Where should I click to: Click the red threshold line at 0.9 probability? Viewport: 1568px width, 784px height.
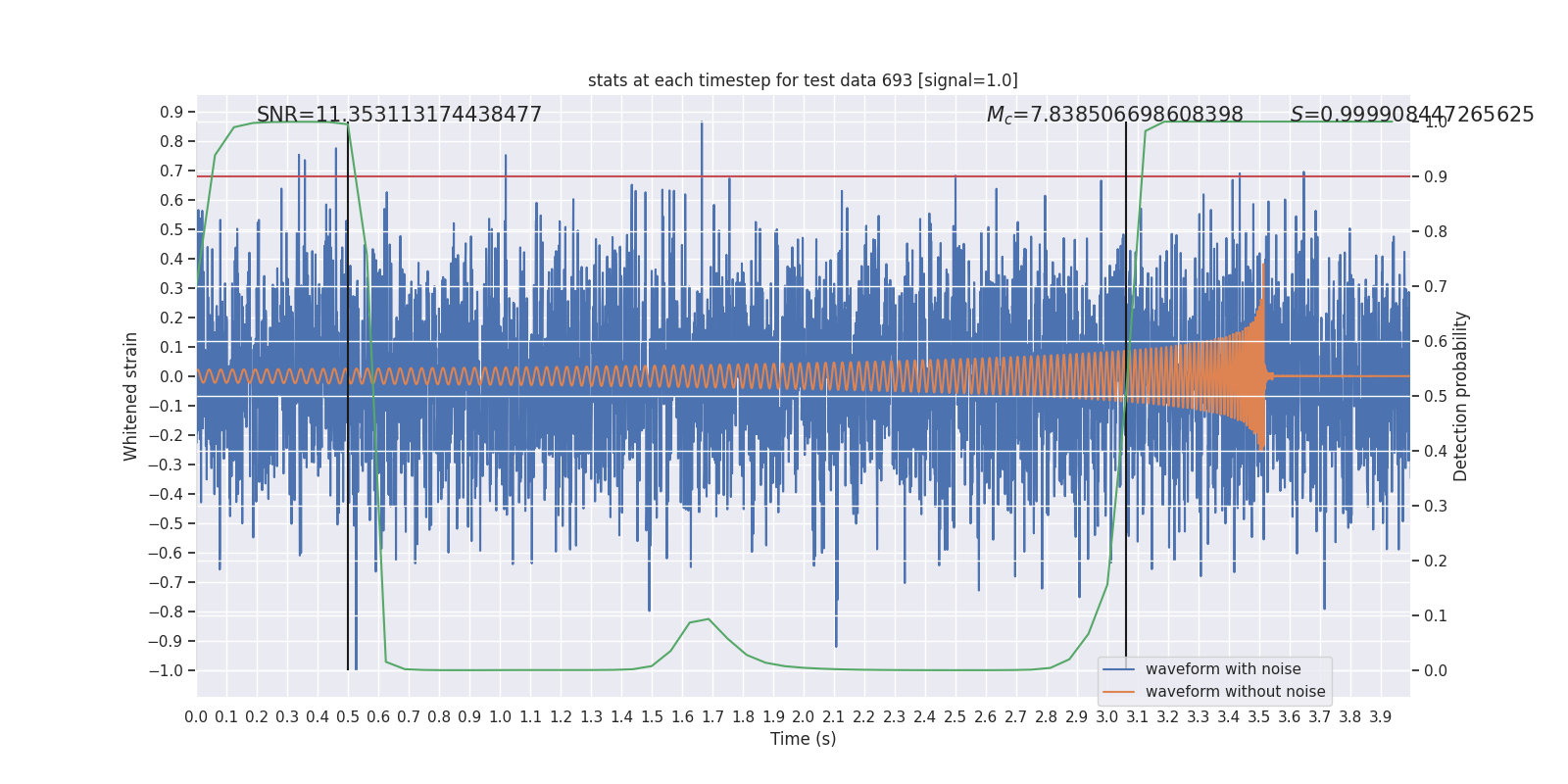(x=803, y=176)
